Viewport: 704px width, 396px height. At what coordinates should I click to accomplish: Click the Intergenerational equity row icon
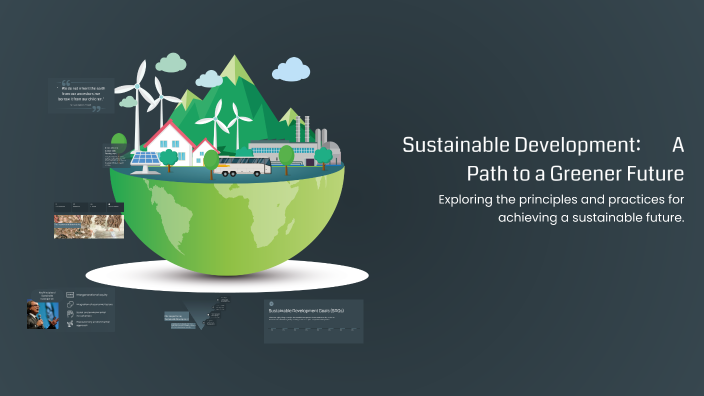pos(70,295)
